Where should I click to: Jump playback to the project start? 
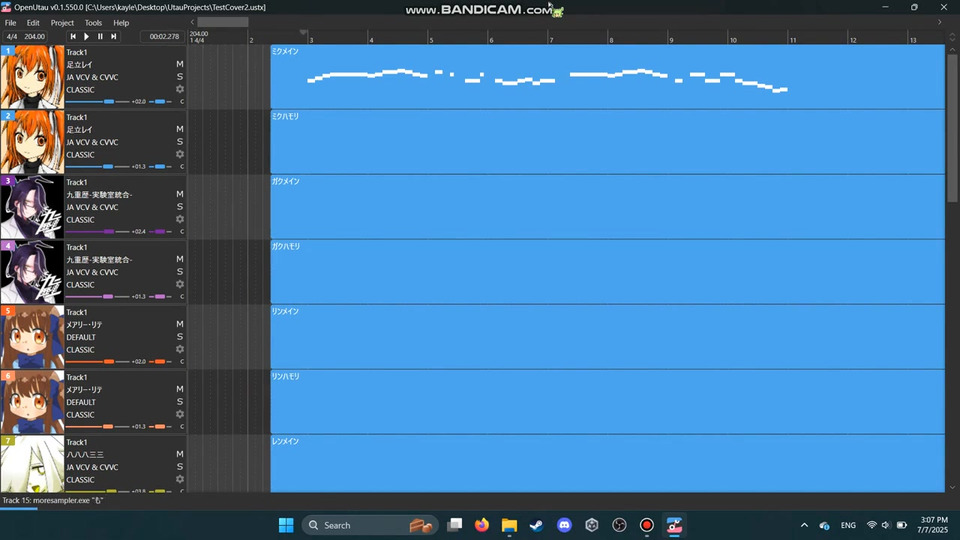coord(73,37)
